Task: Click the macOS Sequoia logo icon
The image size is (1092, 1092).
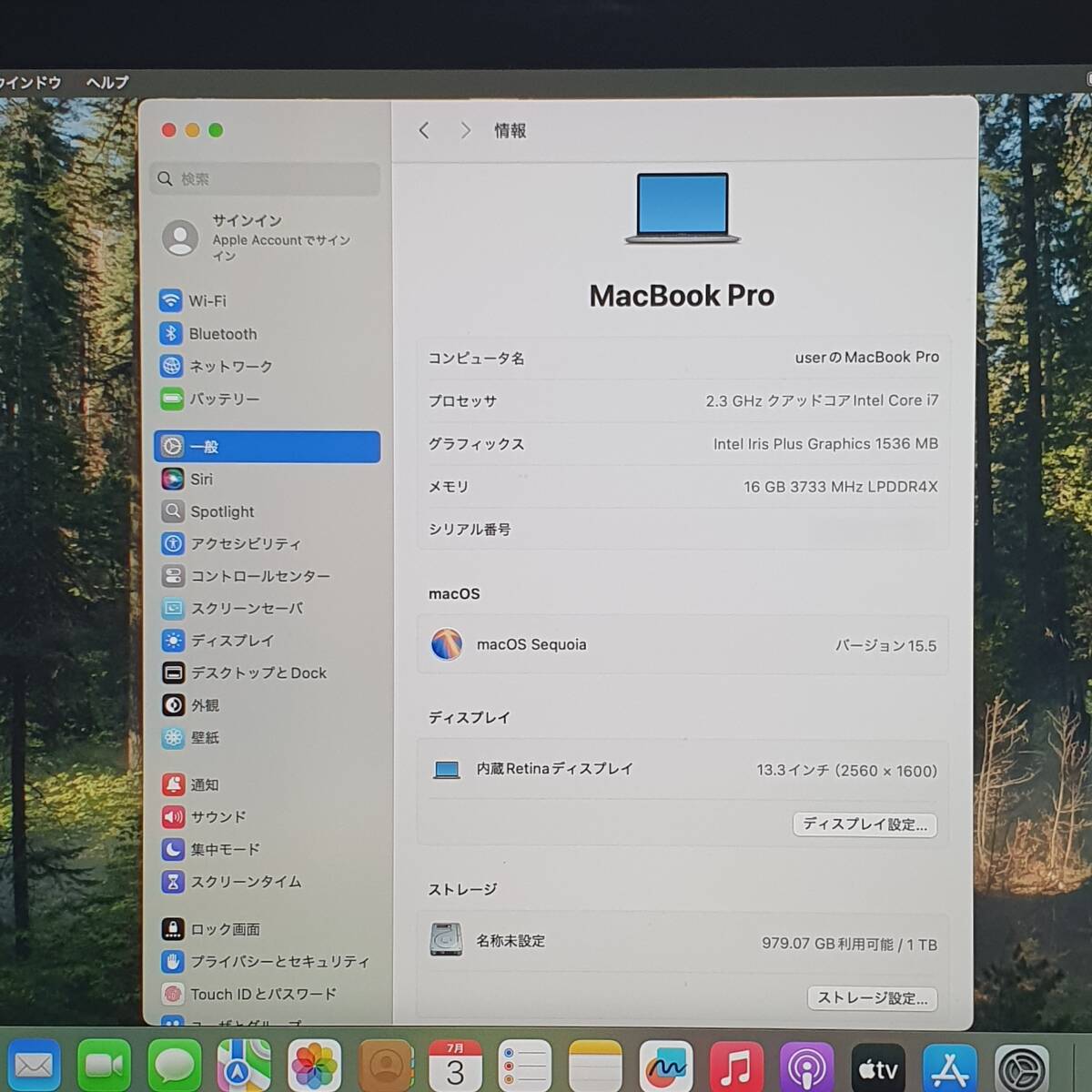Action: pos(447,644)
